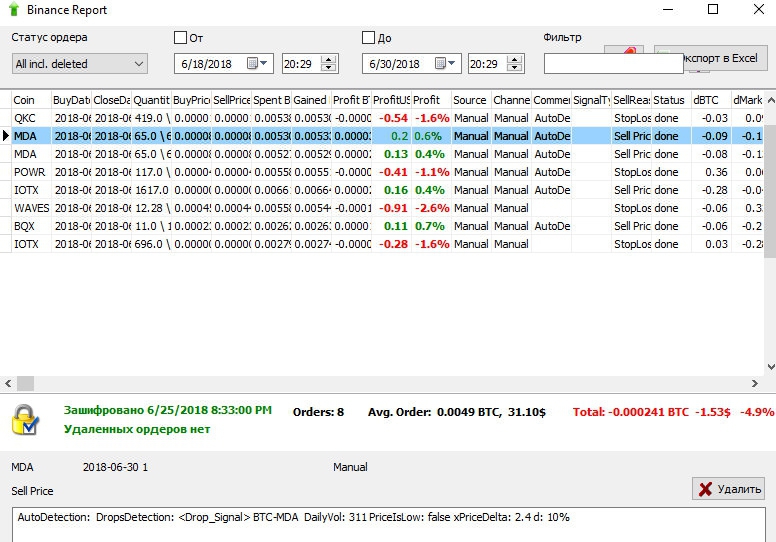Click the 'Orders: 8' summary text

coord(318,412)
